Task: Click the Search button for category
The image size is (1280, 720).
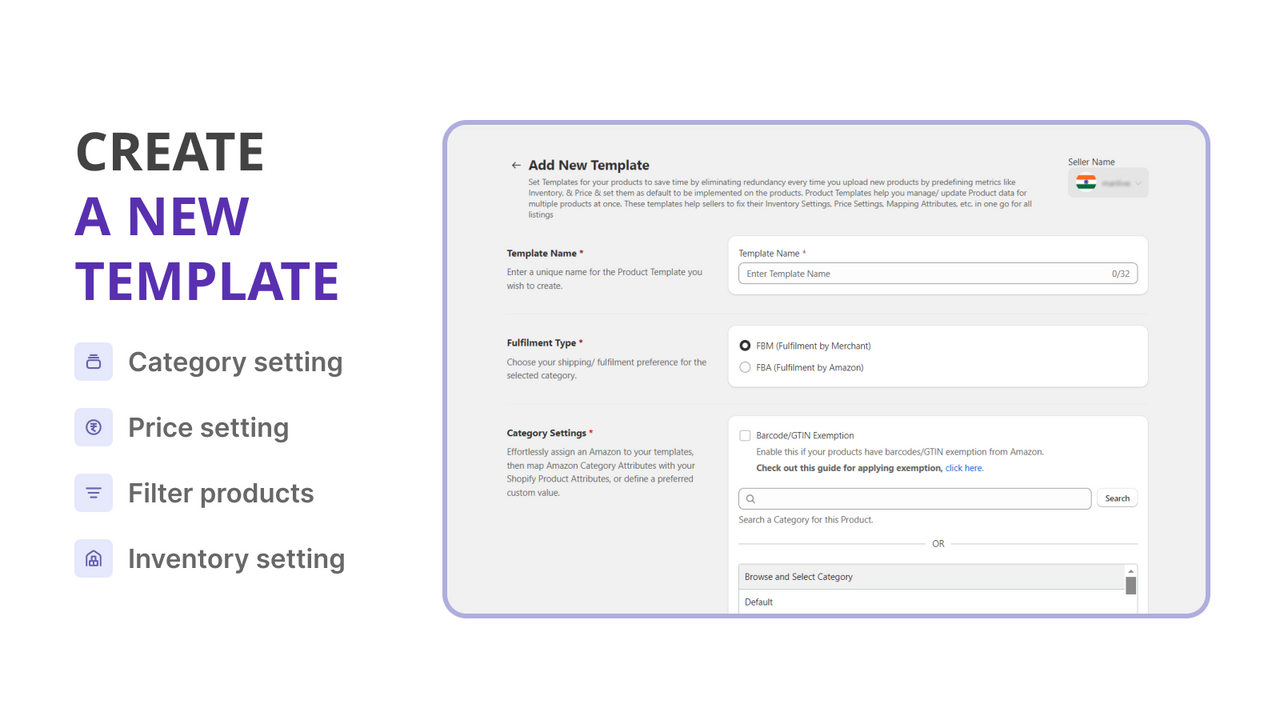Action: (1117, 498)
